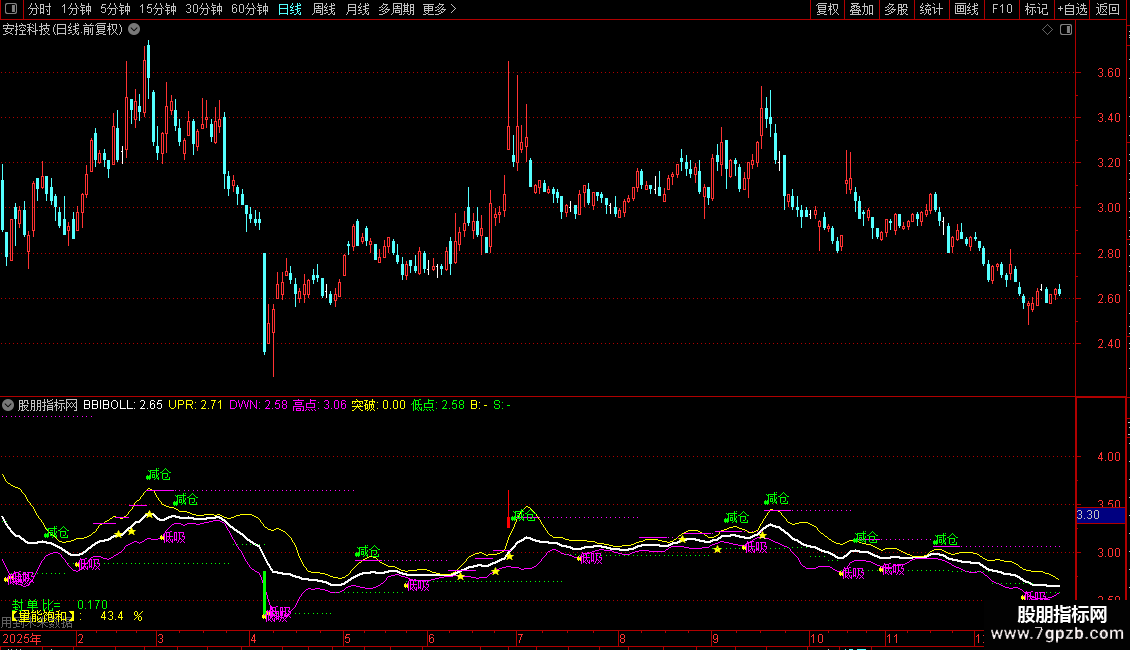Screen dimensions: 1130x650
Task: Click month 7 on the time axis
Action: pyautogui.click(x=519, y=639)
